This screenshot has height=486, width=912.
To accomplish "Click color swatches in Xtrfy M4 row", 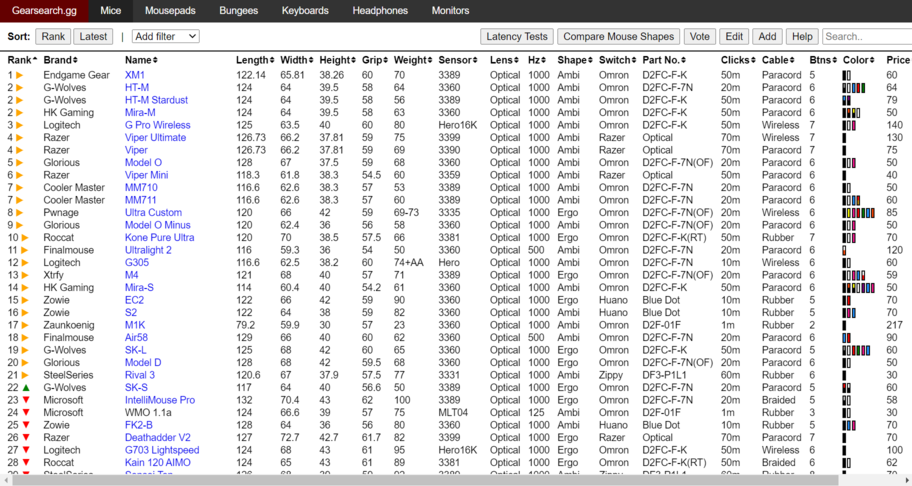I will point(854,275).
